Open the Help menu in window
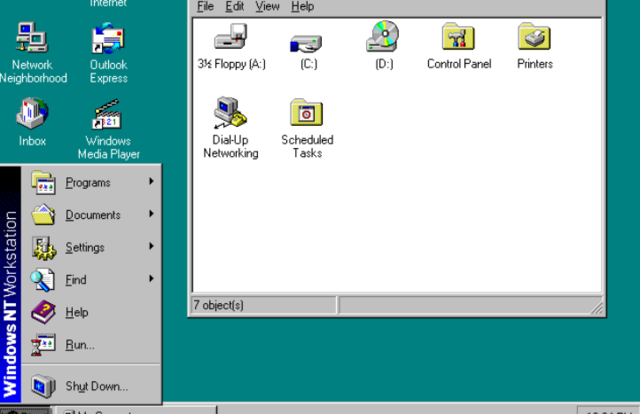Screen dimensions: 640x414 (302, 7)
